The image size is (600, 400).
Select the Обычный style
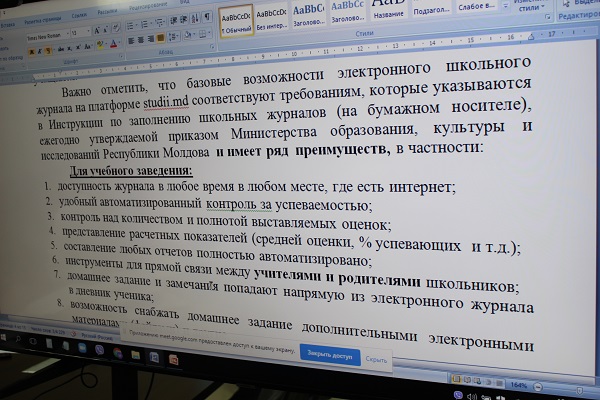(x=236, y=22)
